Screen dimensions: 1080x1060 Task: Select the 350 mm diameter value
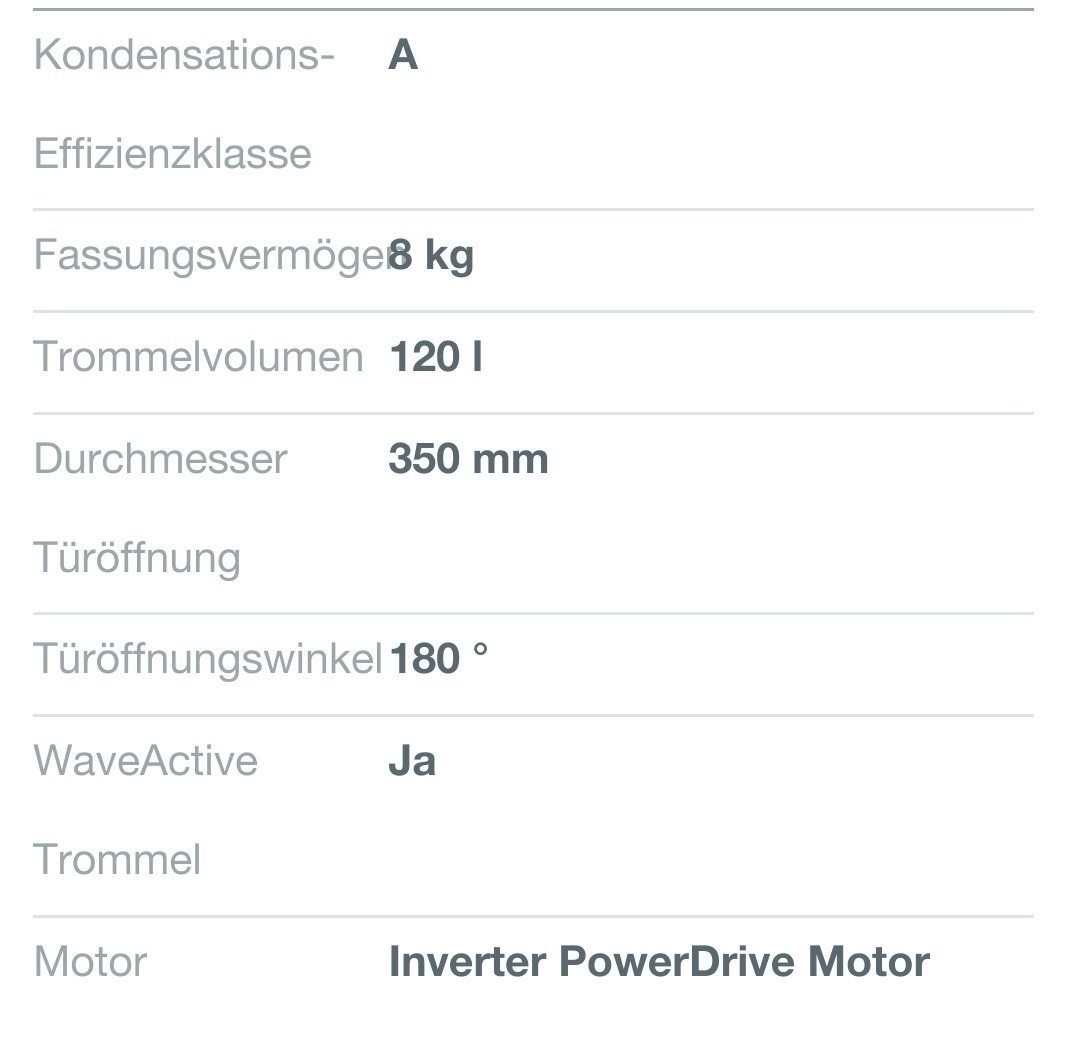click(x=468, y=459)
